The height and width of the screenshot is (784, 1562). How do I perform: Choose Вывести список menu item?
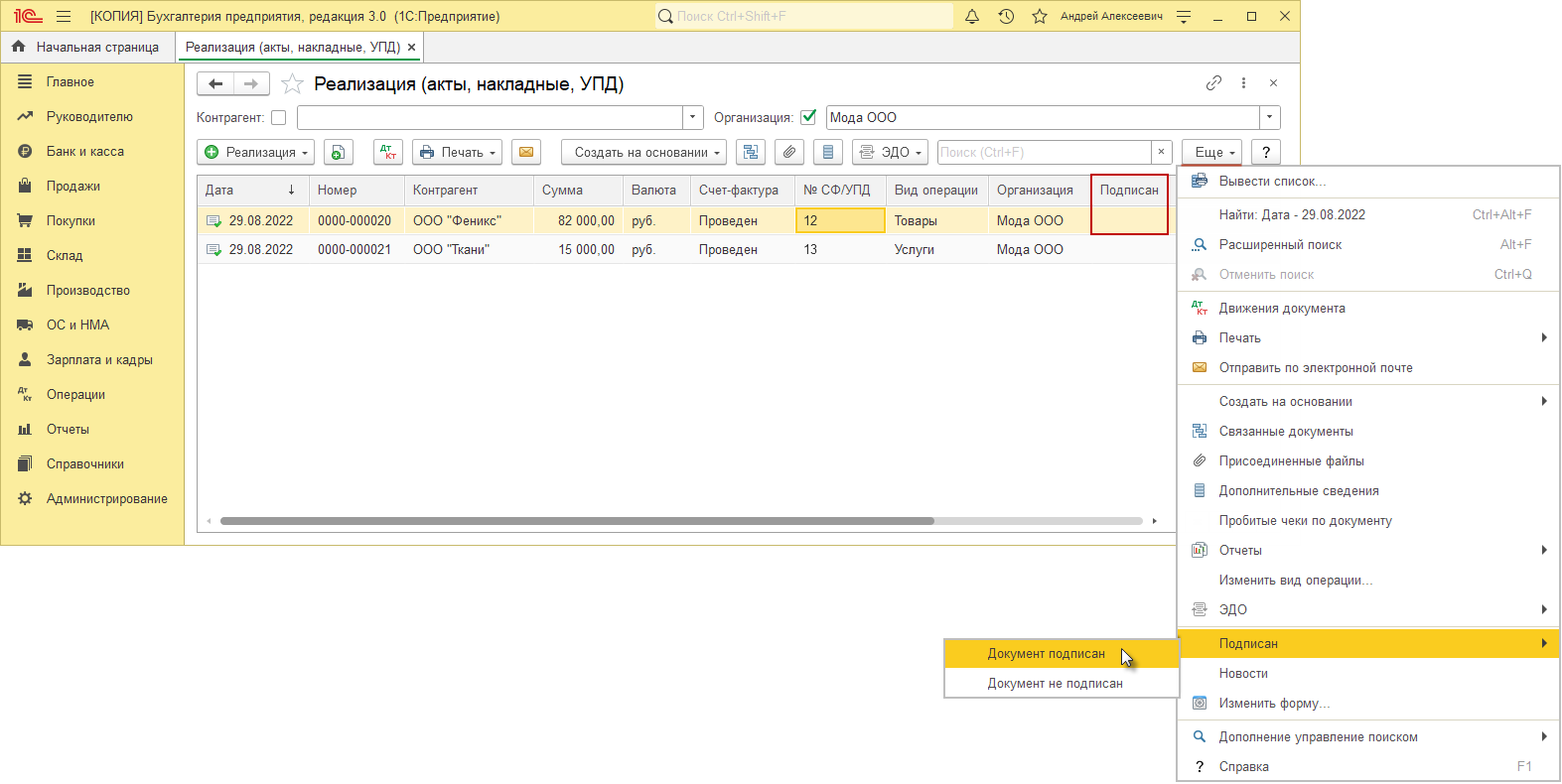tap(1368, 181)
